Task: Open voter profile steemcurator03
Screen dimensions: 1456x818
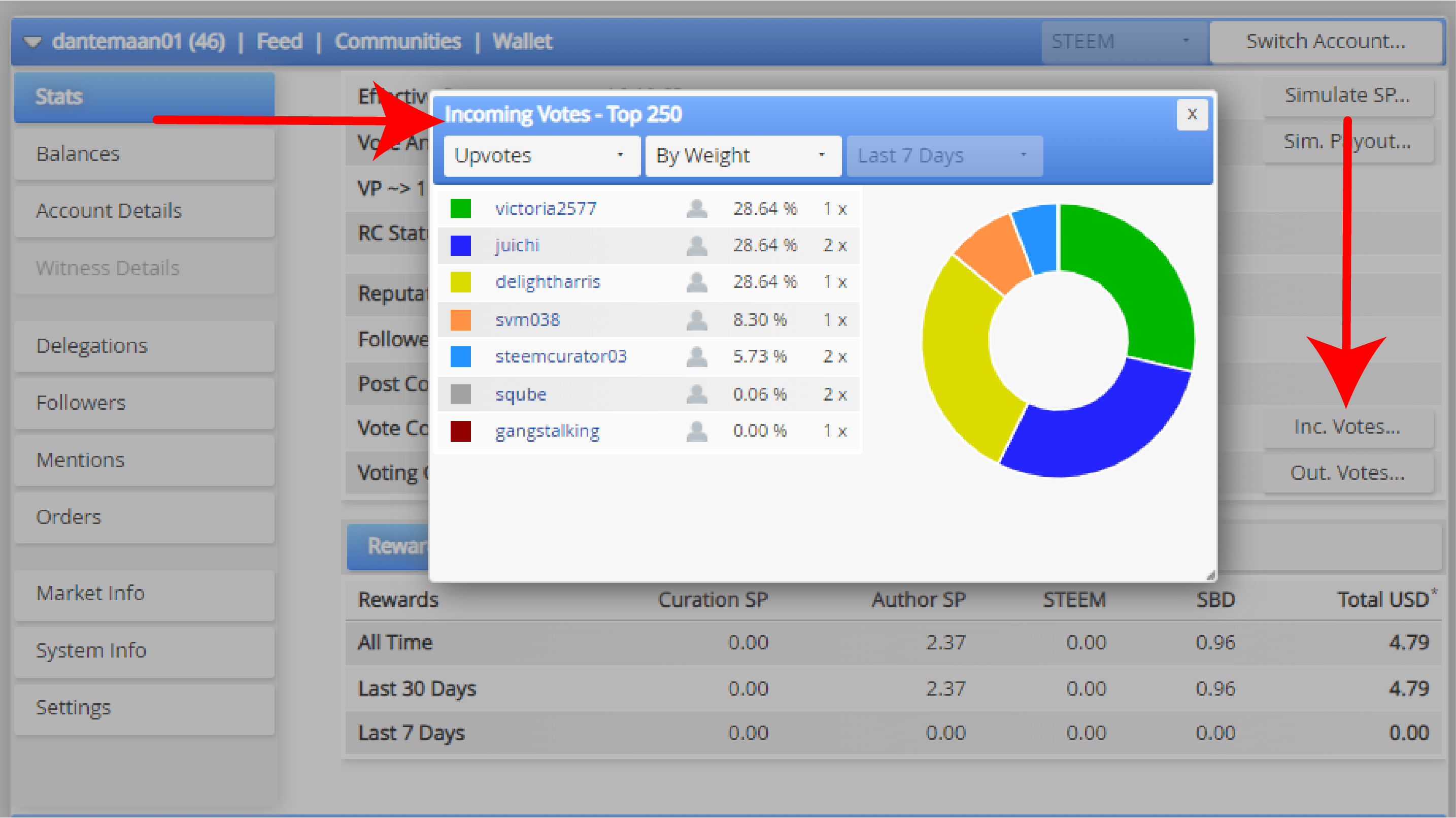Action: [x=561, y=356]
